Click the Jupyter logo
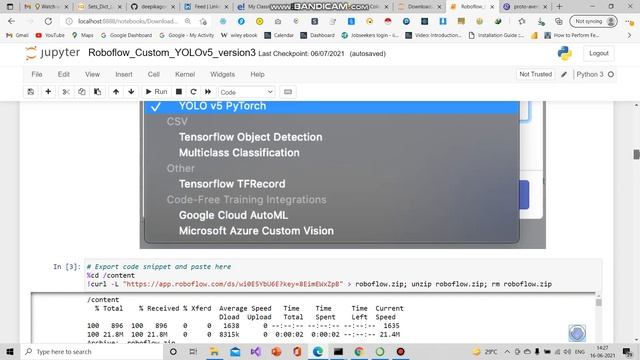640x360 pixels. coord(53,53)
